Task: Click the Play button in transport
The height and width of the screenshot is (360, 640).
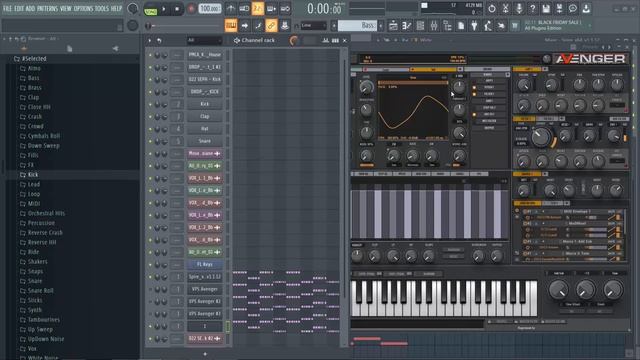Action: click(x=164, y=9)
